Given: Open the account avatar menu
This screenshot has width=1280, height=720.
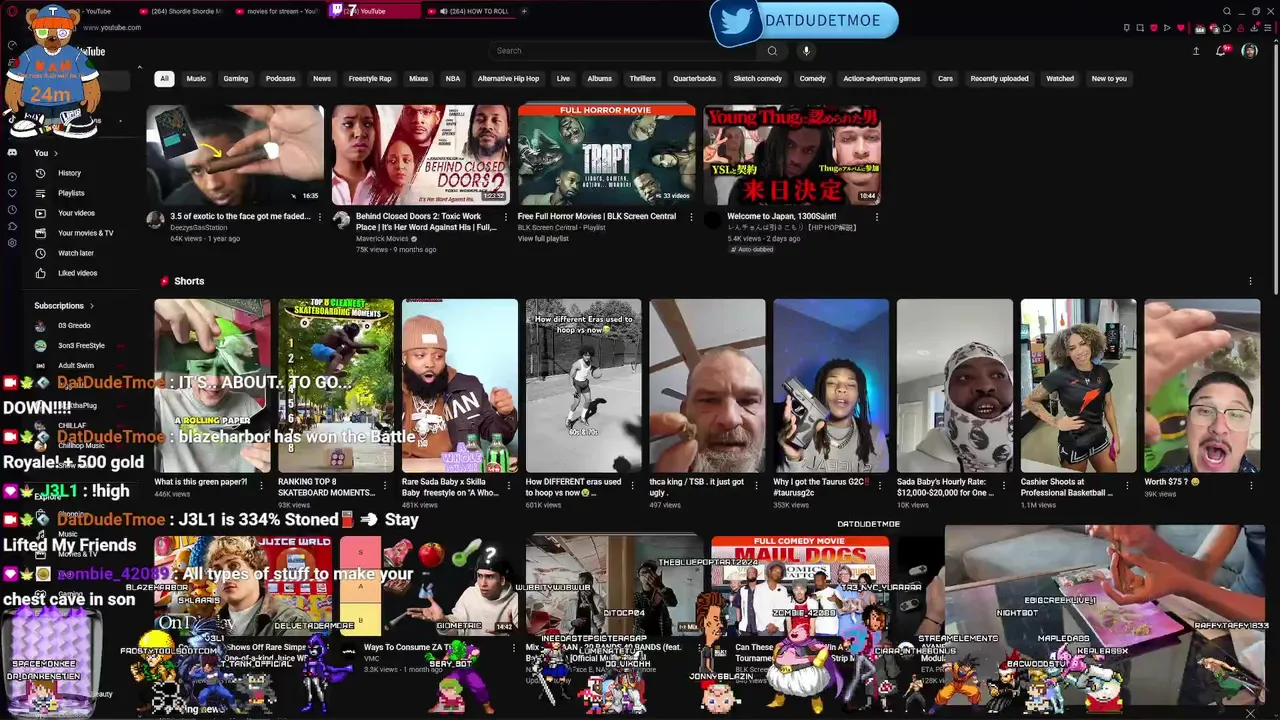Looking at the screenshot, I should pyautogui.click(x=1249, y=51).
